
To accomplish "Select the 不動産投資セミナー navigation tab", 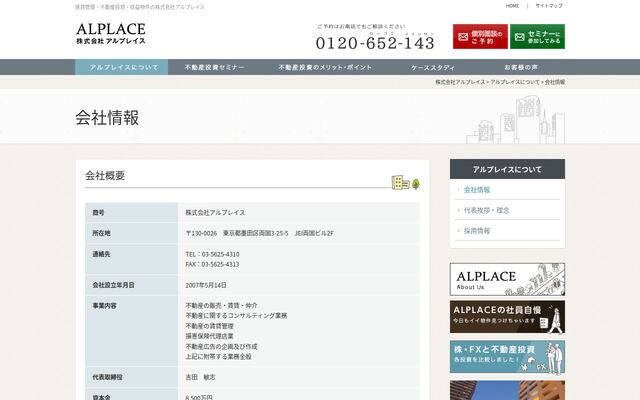I will point(215,67).
